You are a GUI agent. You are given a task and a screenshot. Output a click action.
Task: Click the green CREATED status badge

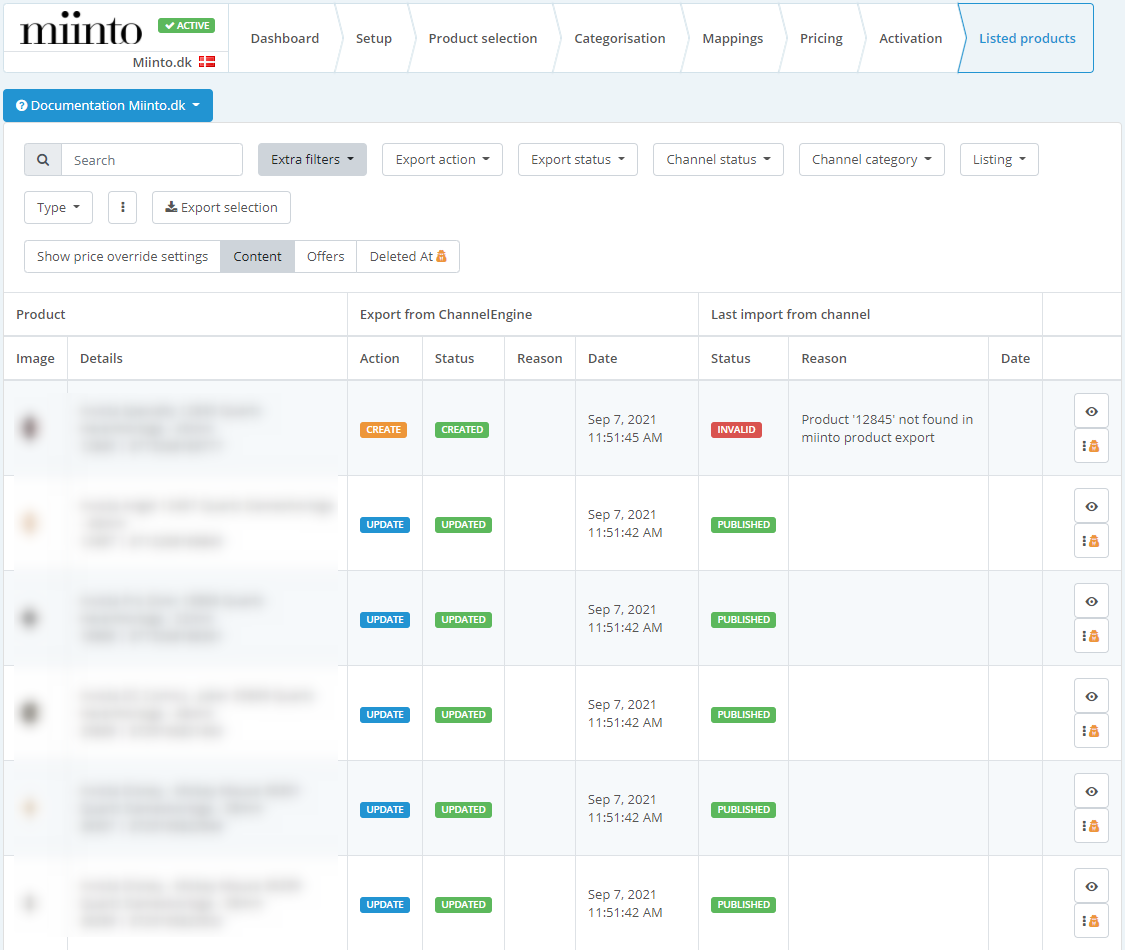pos(462,430)
